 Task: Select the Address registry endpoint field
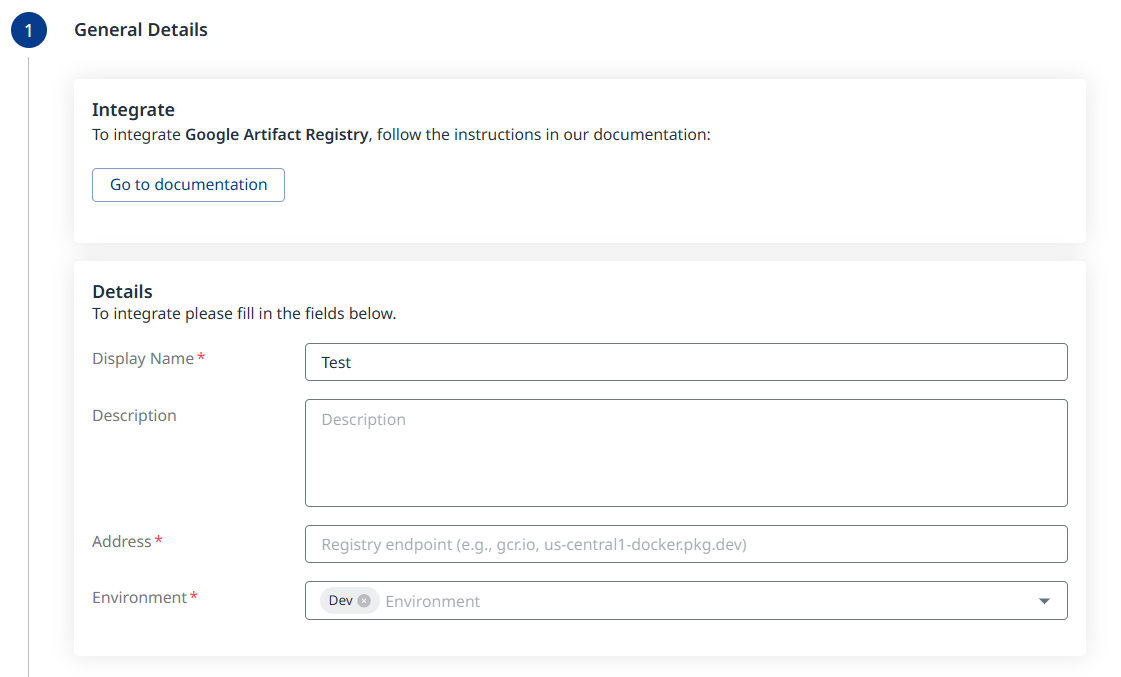686,544
